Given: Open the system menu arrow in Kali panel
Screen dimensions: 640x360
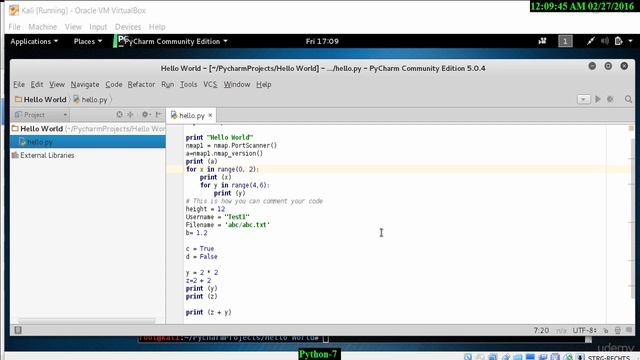Looking at the screenshot, I should click(x=631, y=41).
